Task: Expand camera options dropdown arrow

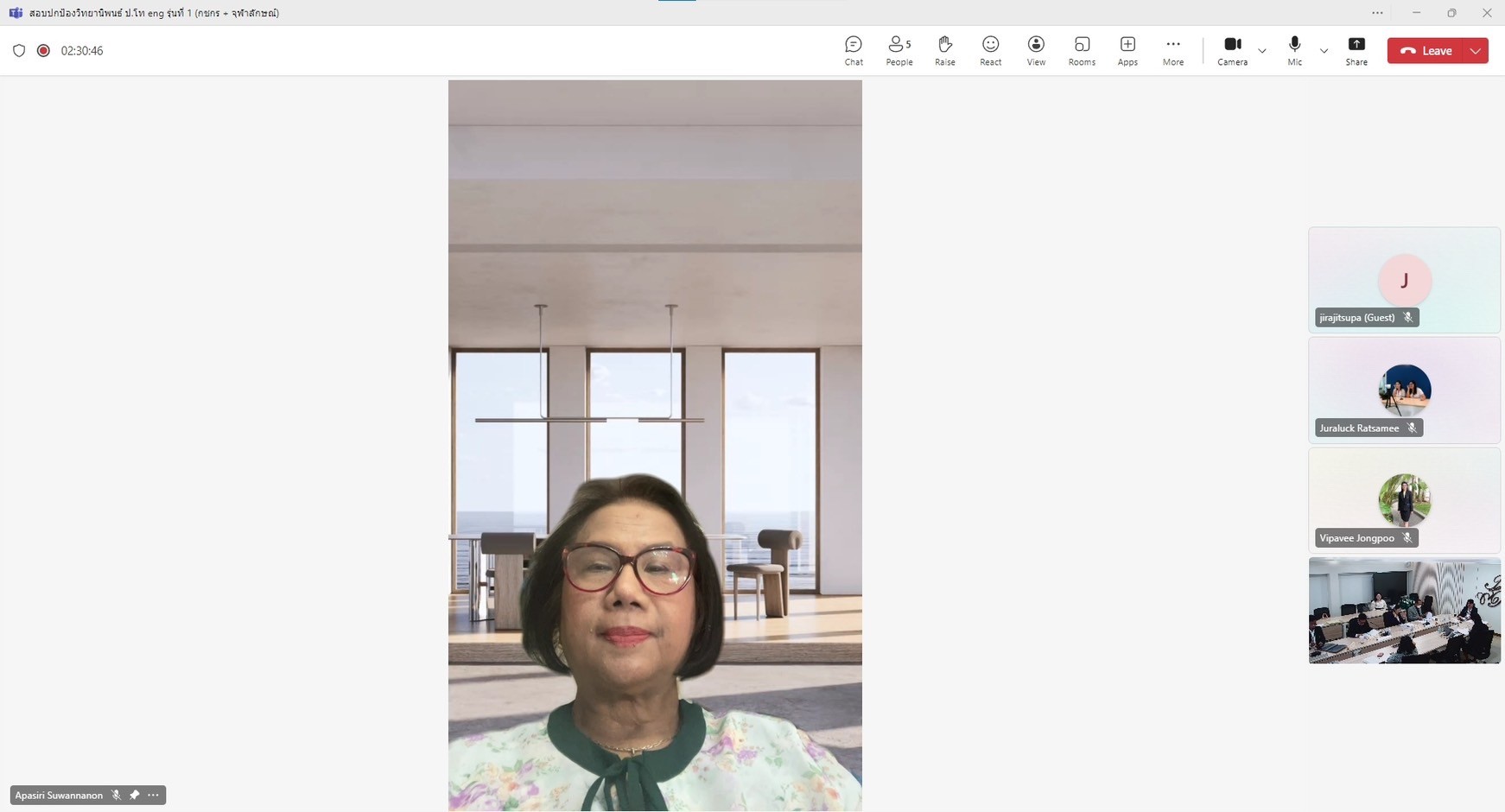Action: [1262, 51]
